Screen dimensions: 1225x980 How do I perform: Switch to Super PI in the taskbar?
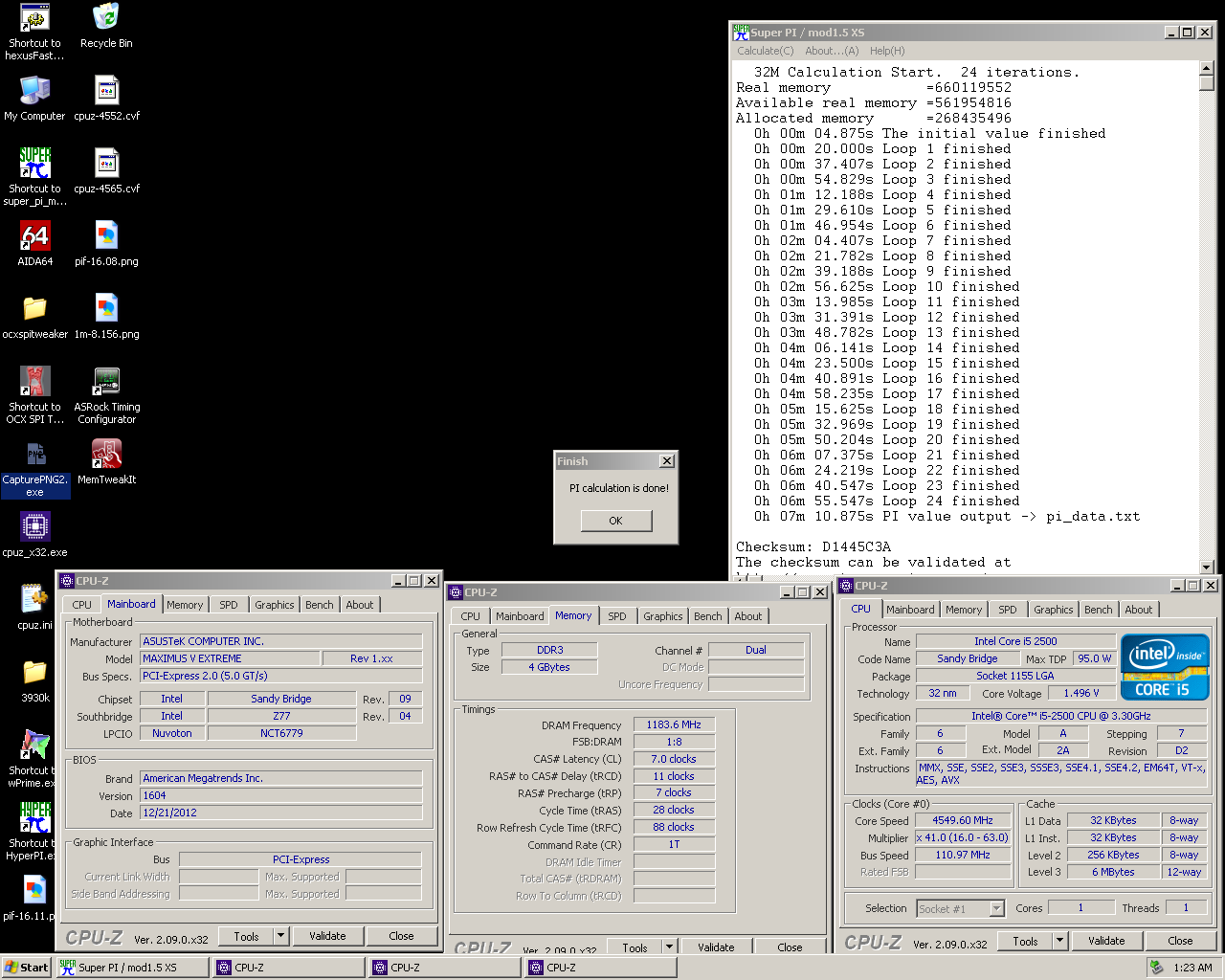[131, 968]
